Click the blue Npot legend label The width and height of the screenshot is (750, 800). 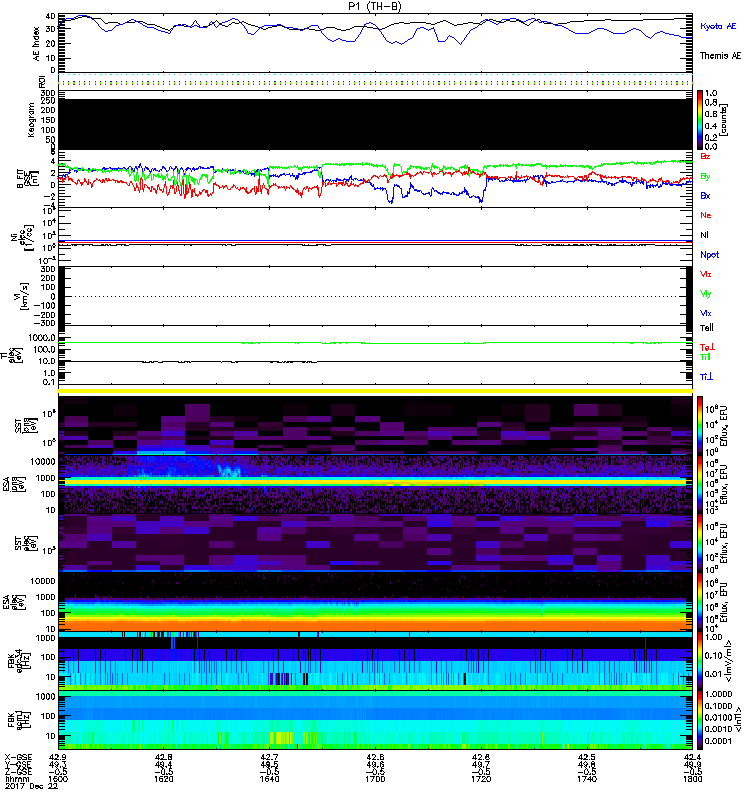(x=708, y=255)
